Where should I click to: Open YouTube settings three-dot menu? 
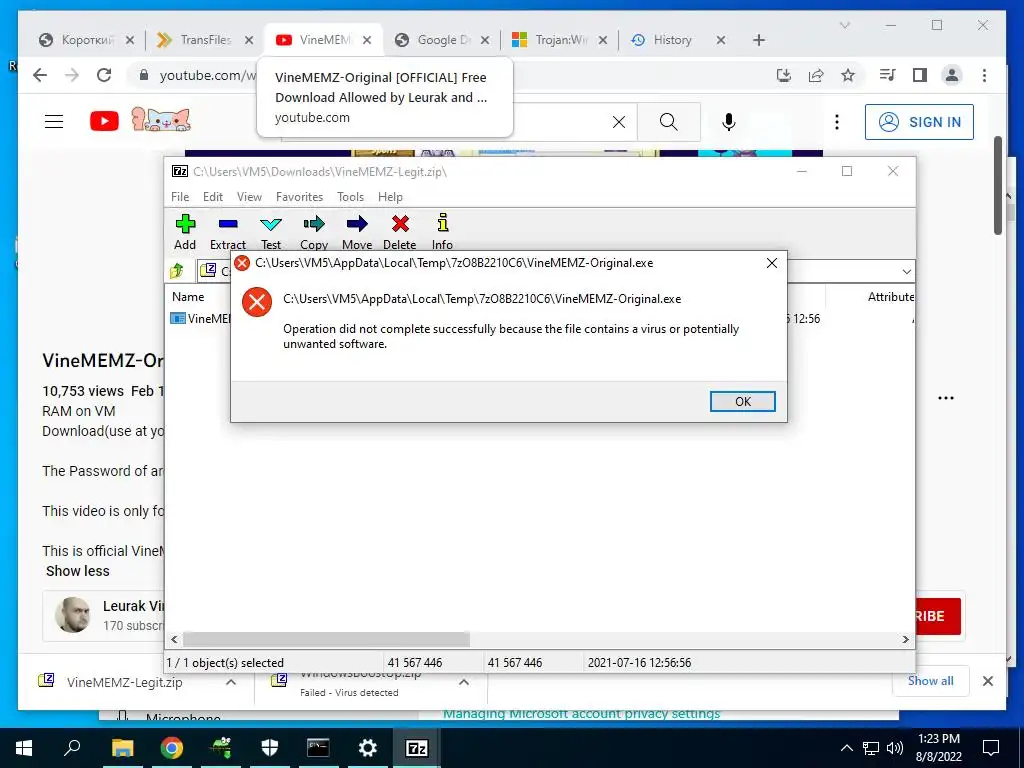(x=837, y=122)
